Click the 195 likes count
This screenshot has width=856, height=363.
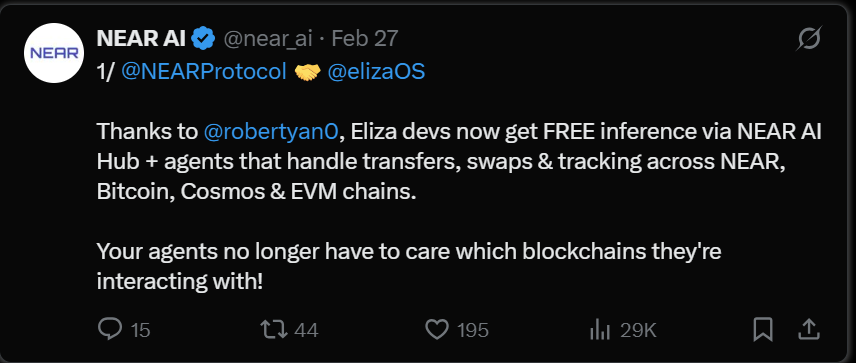click(473, 330)
